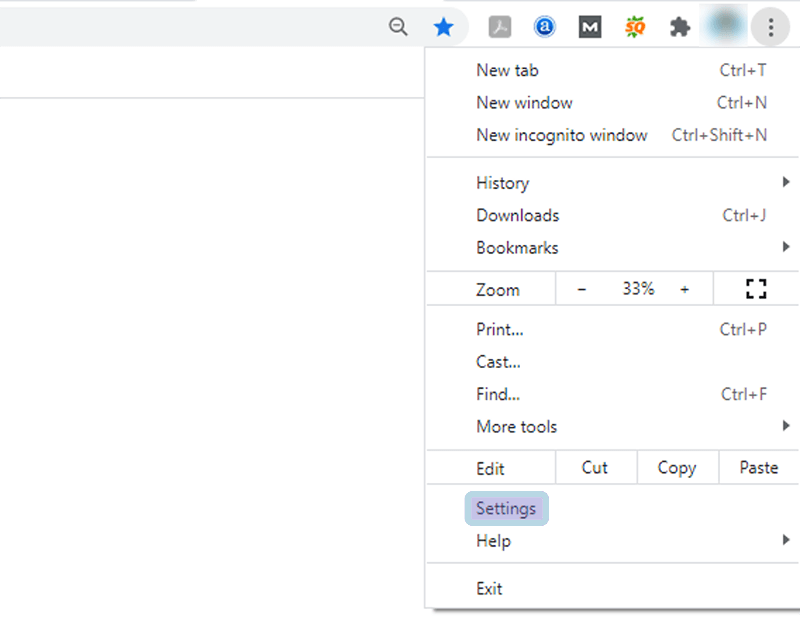Open the browser profile avatar
This screenshot has height=623, width=800.
coord(723,27)
